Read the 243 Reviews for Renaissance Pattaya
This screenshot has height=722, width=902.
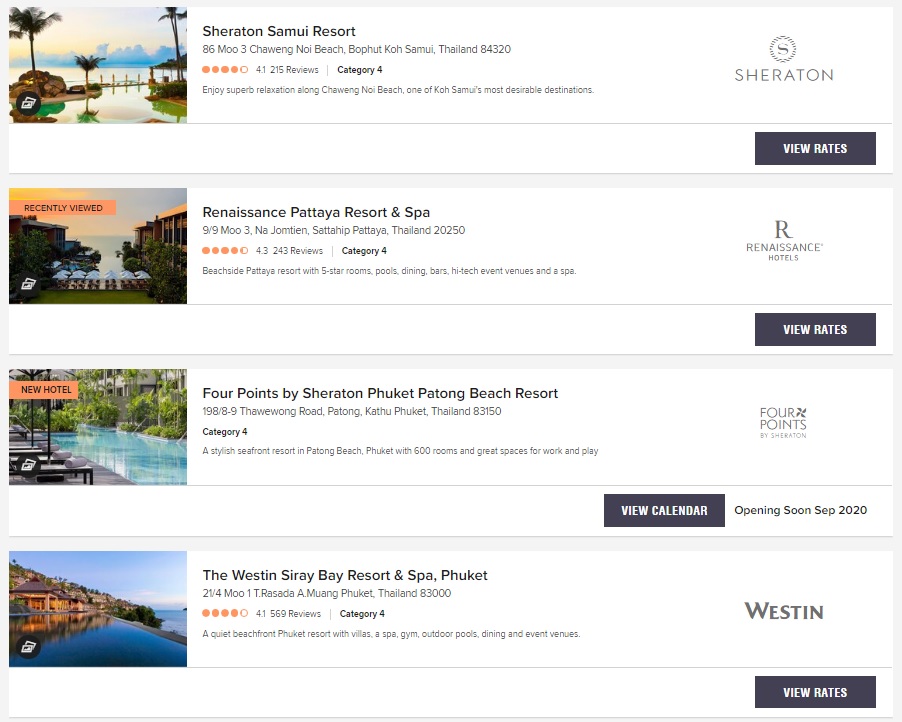pos(298,251)
